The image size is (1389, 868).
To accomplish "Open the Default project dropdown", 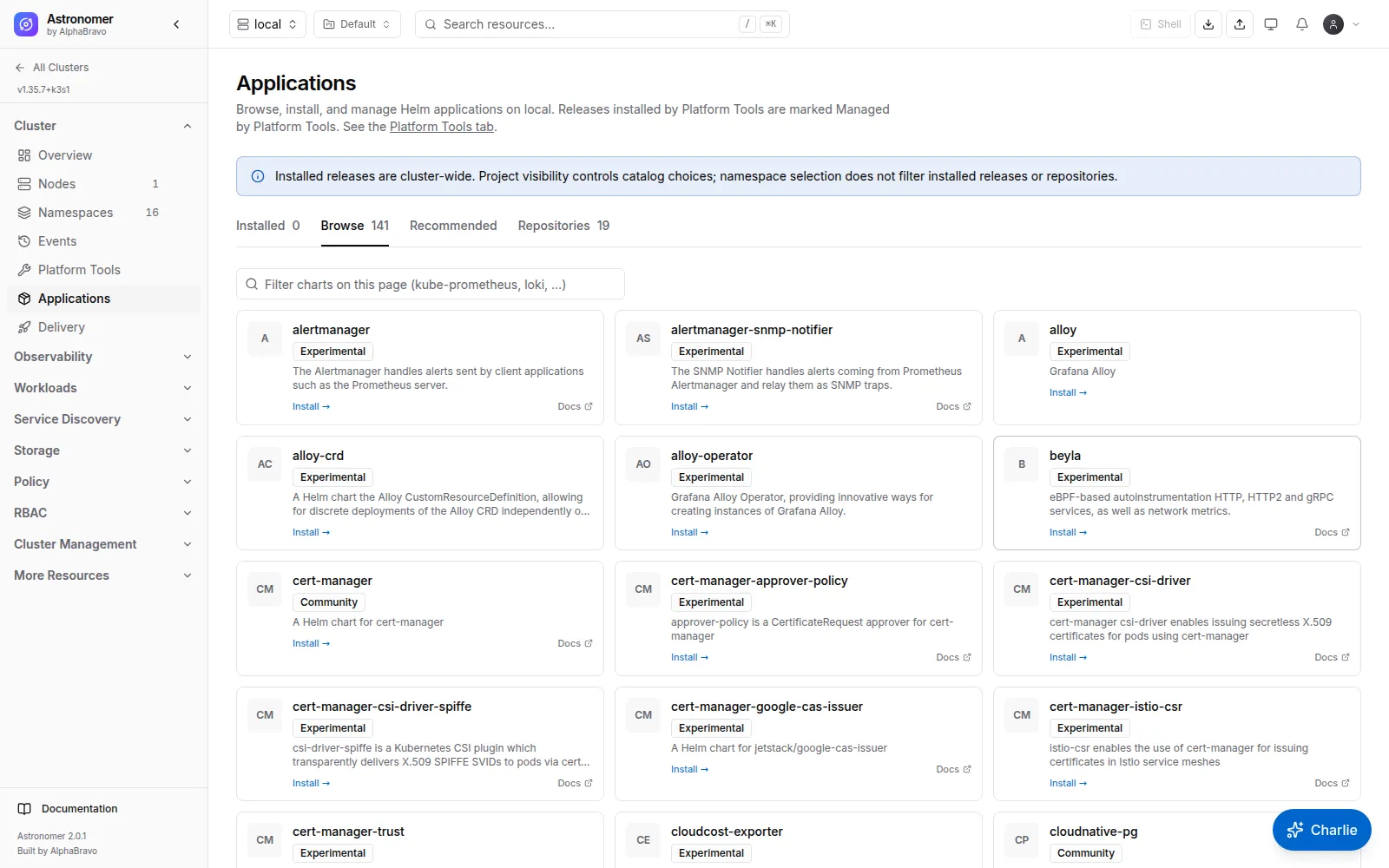I will click(357, 24).
